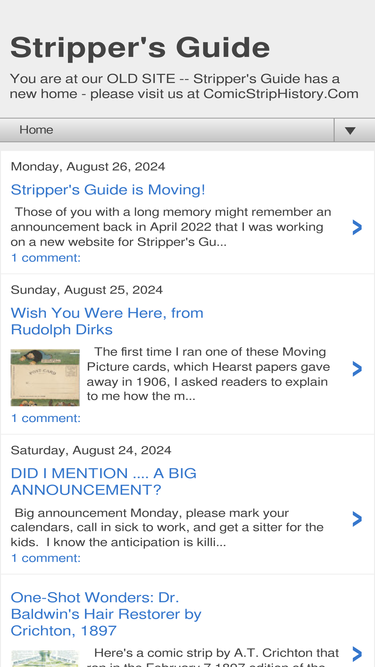
Task: Click the thumbnail for the Crichton comic strip
Action: coord(45,658)
